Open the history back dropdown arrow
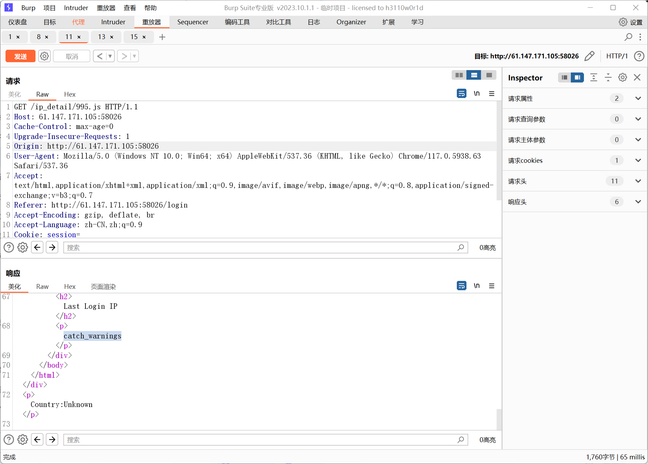This screenshot has height=464, width=648. [110, 56]
